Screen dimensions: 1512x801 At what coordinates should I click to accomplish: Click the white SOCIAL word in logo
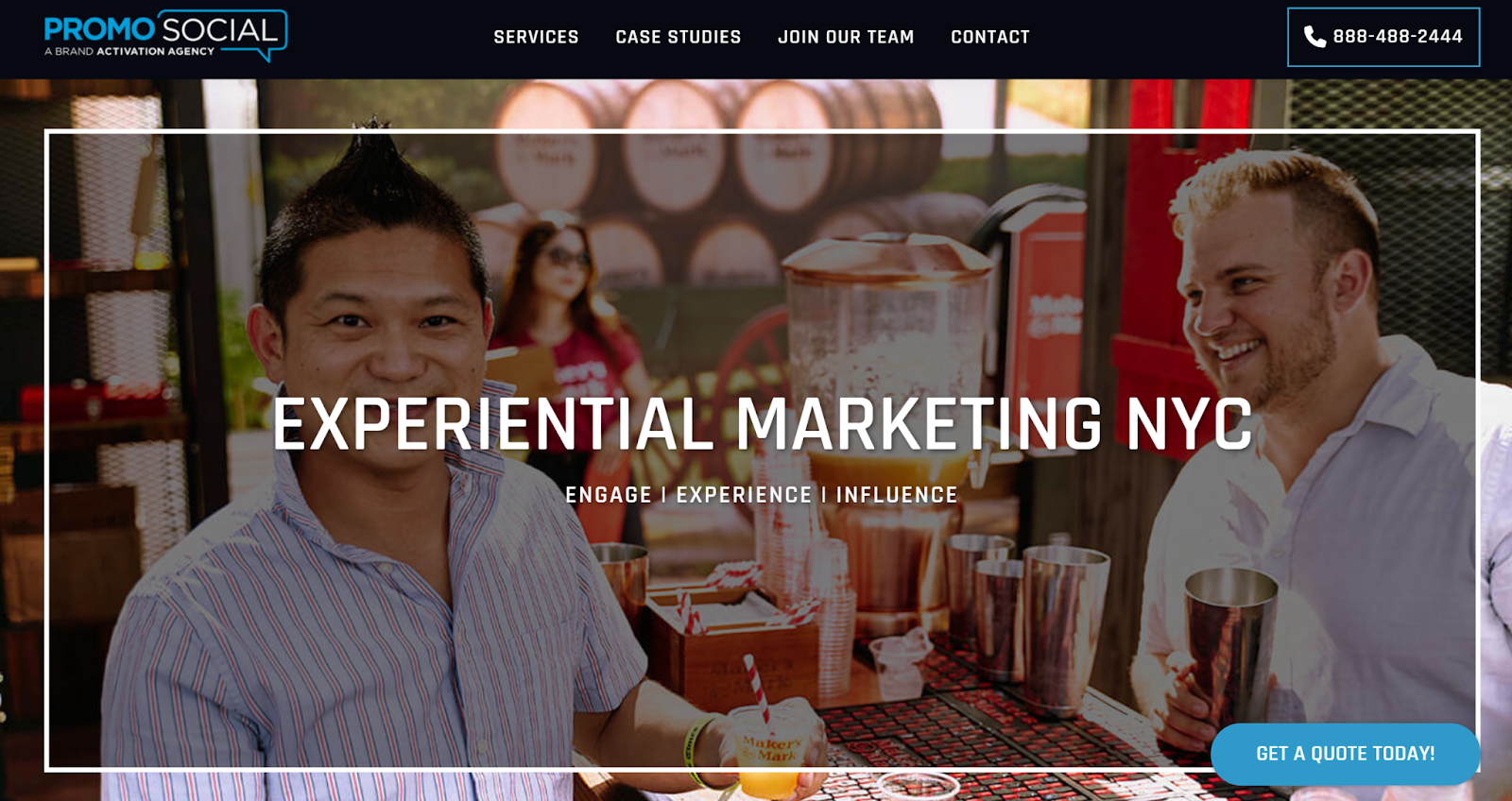[220, 29]
